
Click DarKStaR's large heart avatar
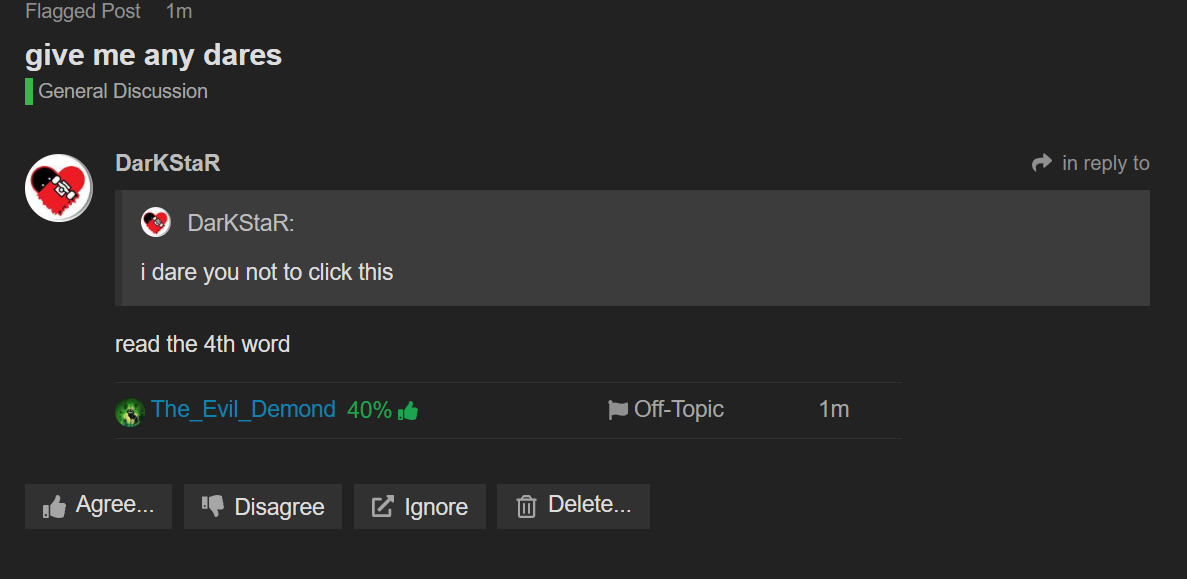59,188
